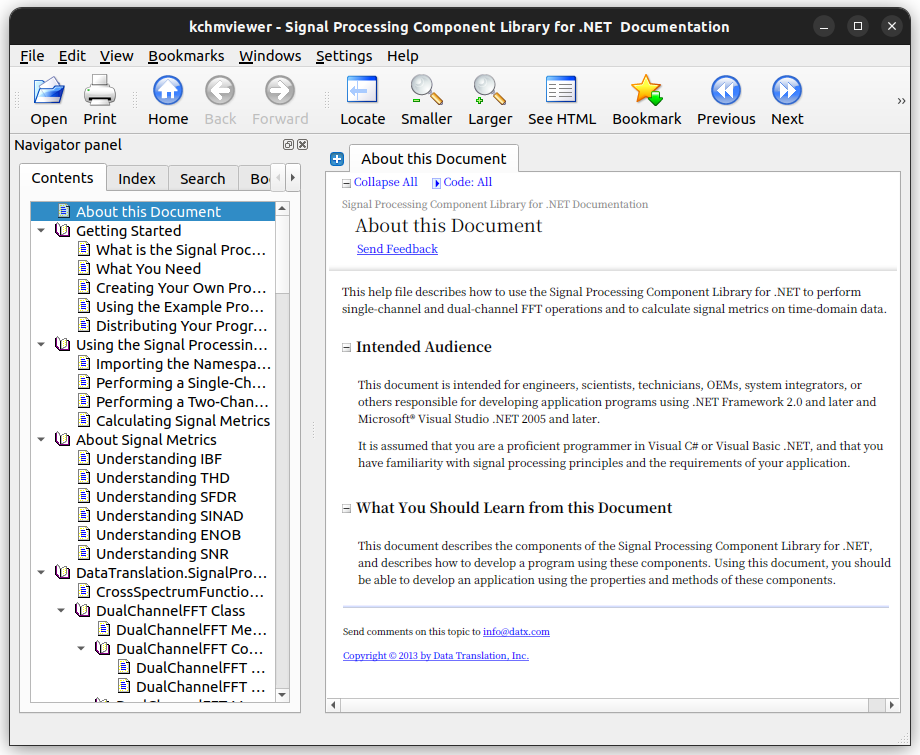Switch to the Search tab
Image resolution: width=920 pixels, height=755 pixels.
[x=202, y=178]
